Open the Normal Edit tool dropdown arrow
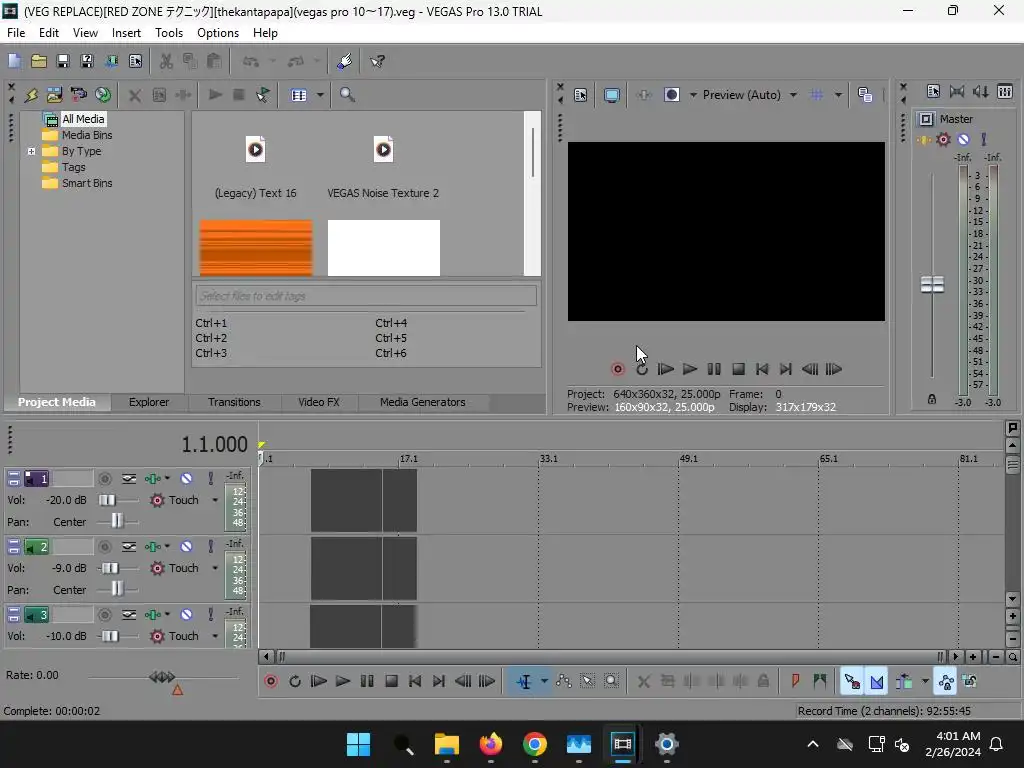The image size is (1024, 768). (x=544, y=681)
